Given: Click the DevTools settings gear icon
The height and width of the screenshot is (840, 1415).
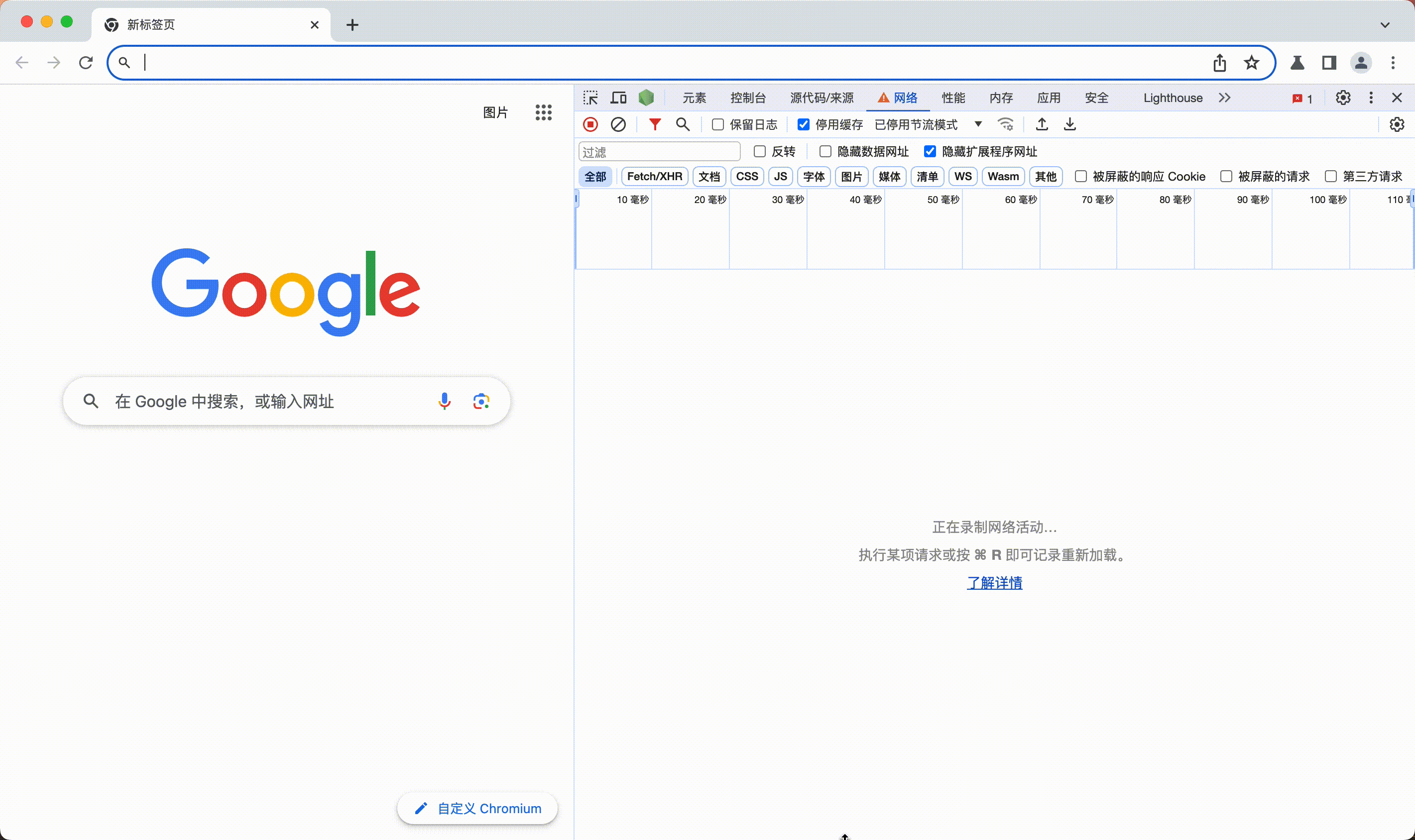Looking at the screenshot, I should click(1343, 97).
